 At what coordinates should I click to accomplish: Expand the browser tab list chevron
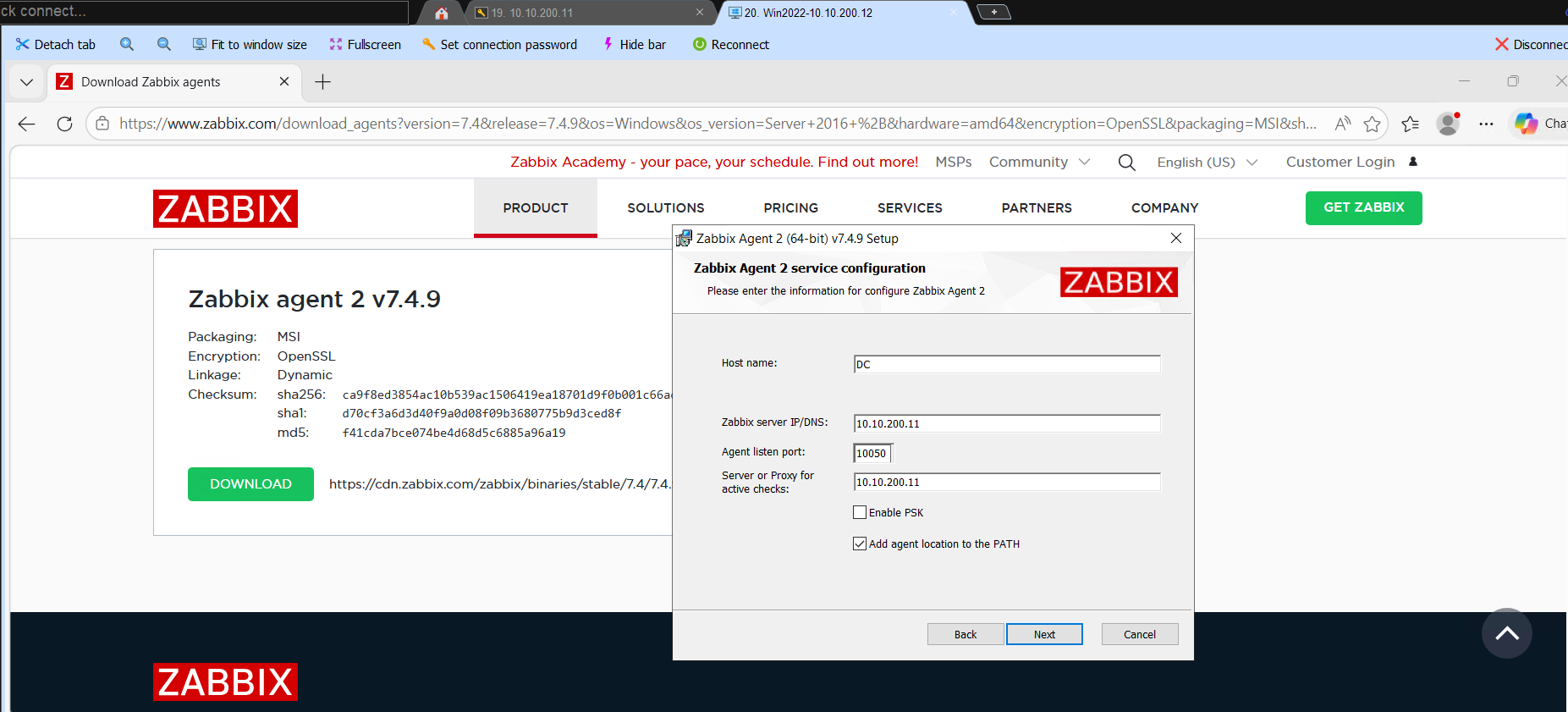(26, 82)
